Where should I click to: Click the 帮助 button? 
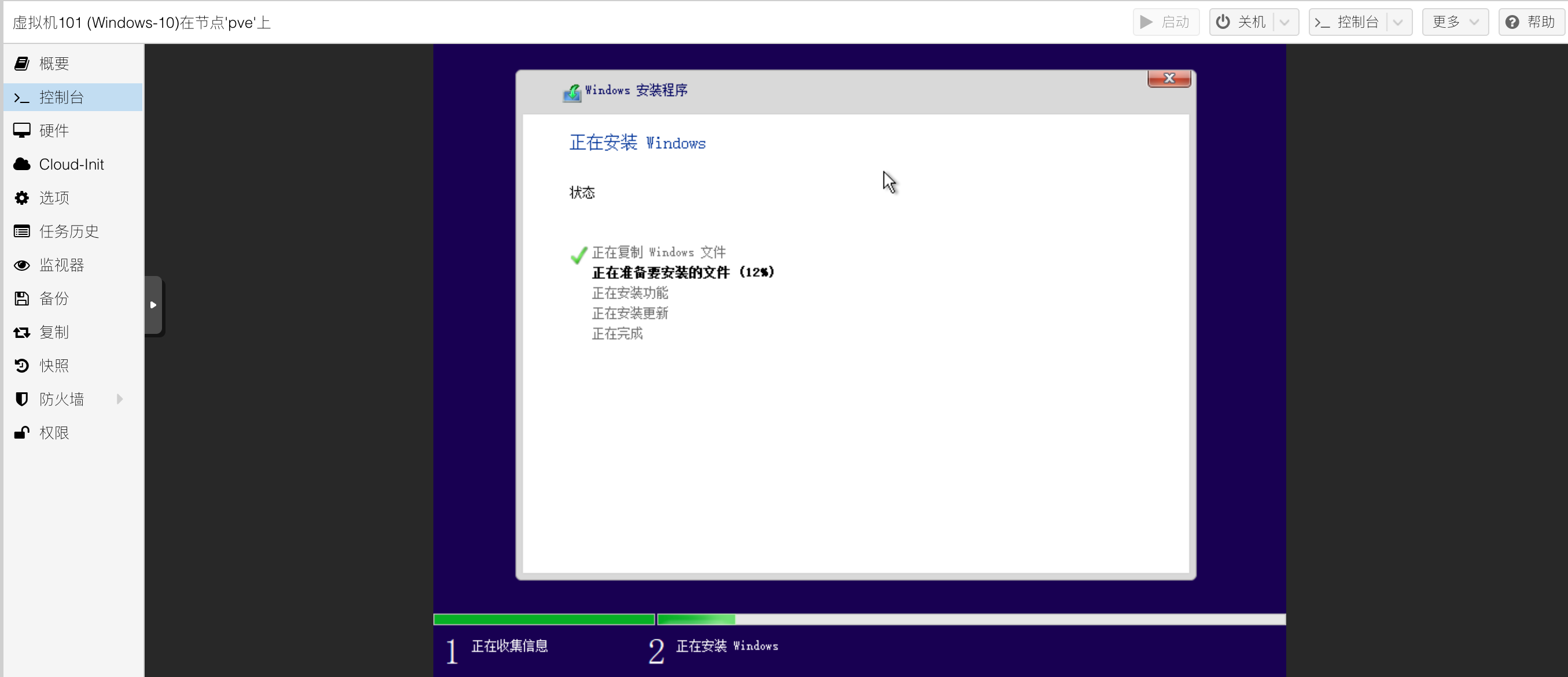1531,23
